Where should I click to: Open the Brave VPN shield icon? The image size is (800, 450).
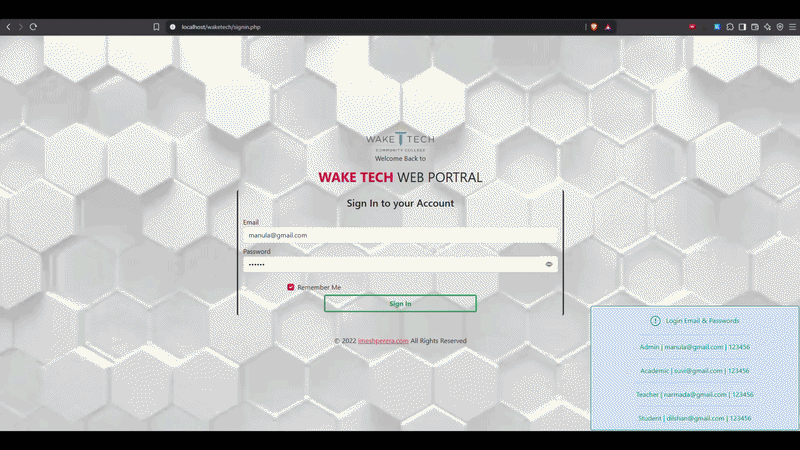coord(780,27)
